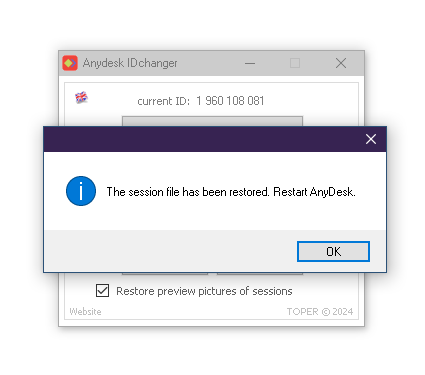Close the message dialog with the X

pos(371,139)
